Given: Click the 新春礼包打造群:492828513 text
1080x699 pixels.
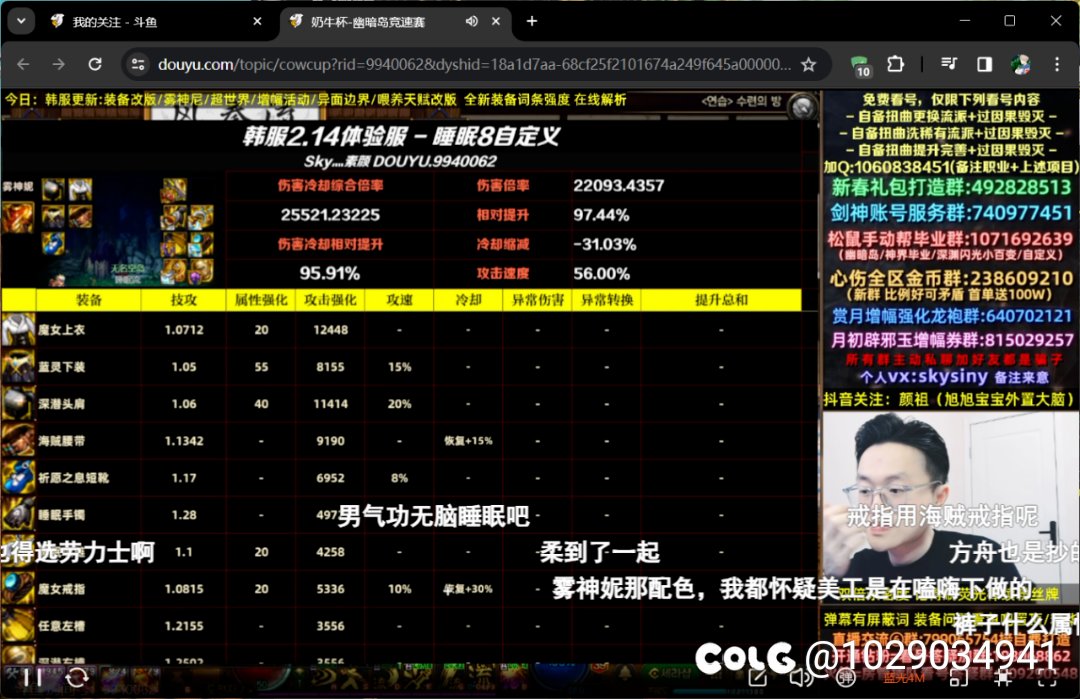Looking at the screenshot, I should [x=951, y=187].
